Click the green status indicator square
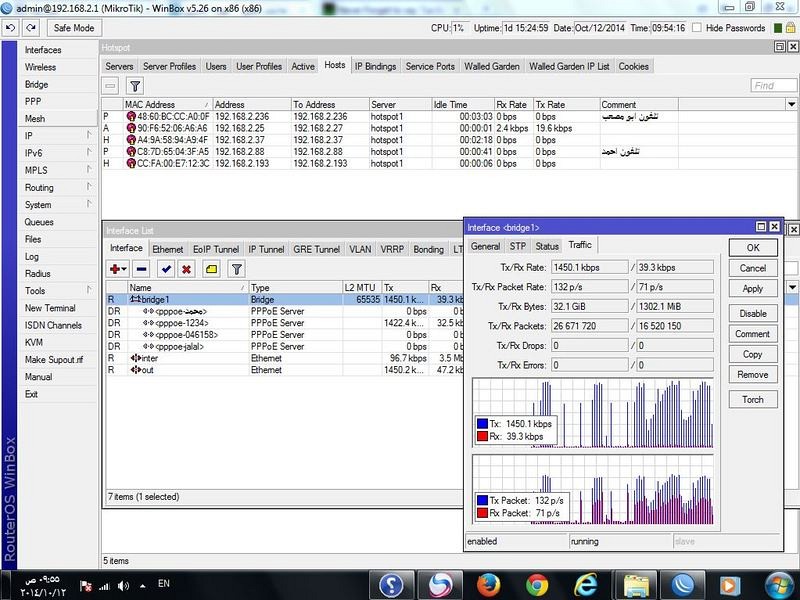Image resolution: width=800 pixels, height=600 pixels. (x=778, y=28)
